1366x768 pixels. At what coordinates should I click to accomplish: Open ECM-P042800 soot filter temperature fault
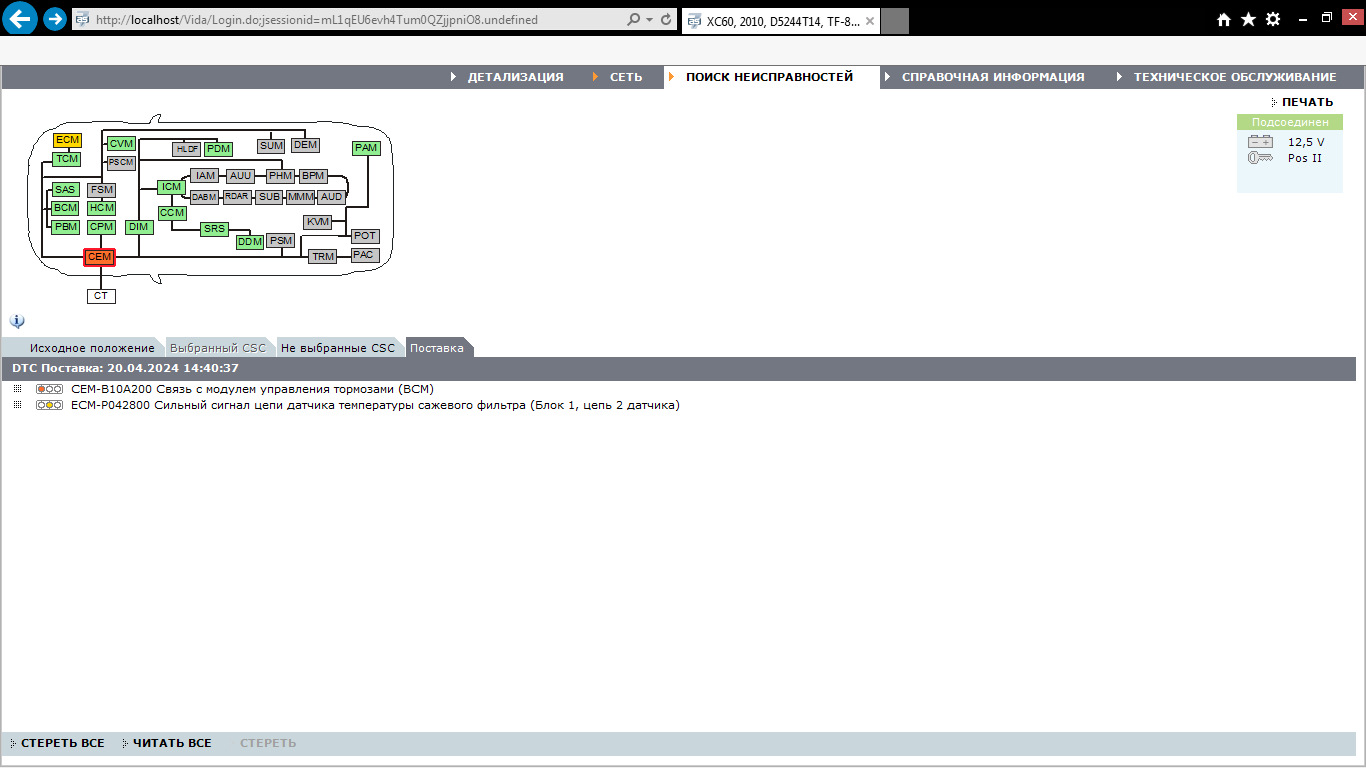(x=375, y=405)
